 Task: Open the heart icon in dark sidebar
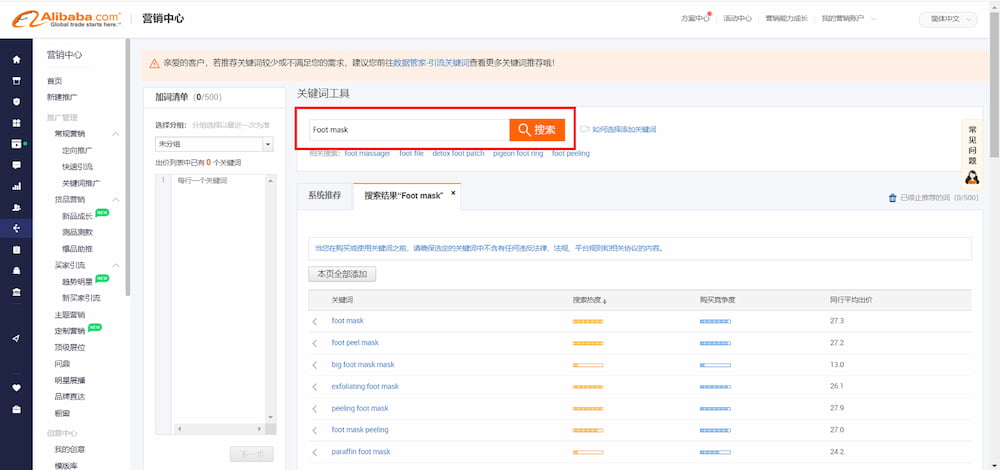(17, 387)
